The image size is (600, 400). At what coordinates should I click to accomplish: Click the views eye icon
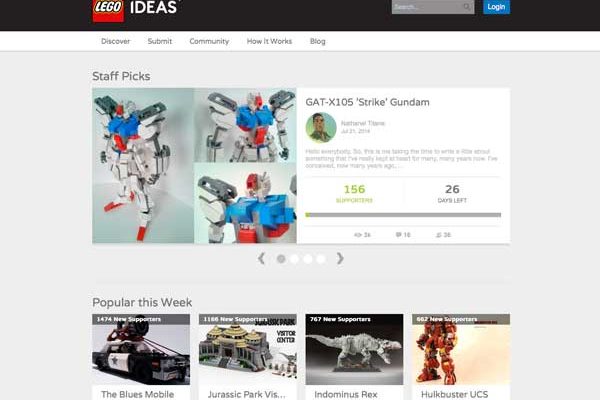[358, 235]
